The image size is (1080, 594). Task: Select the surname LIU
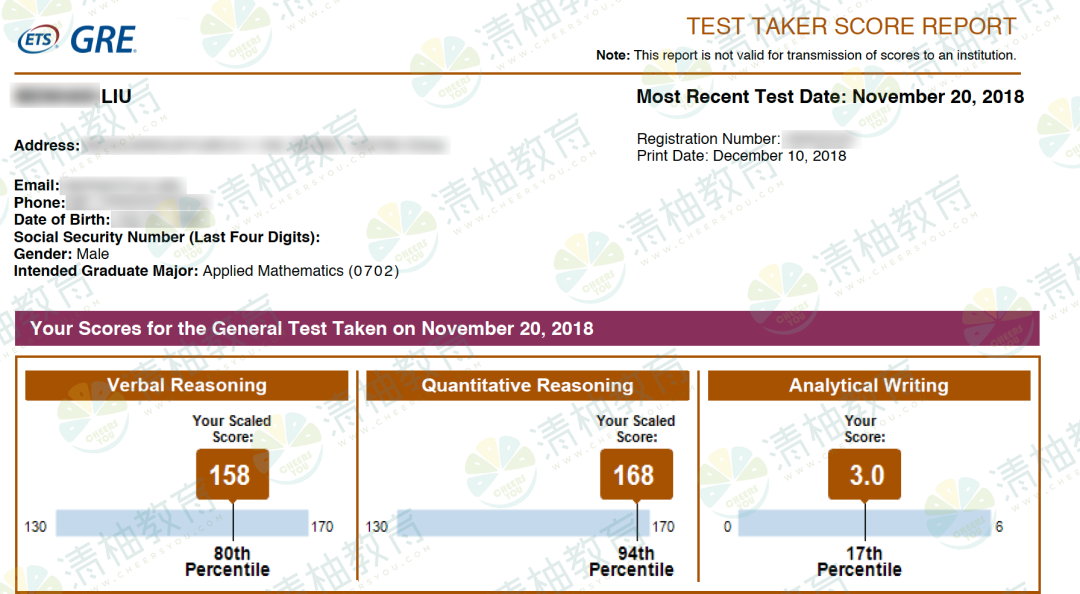116,96
